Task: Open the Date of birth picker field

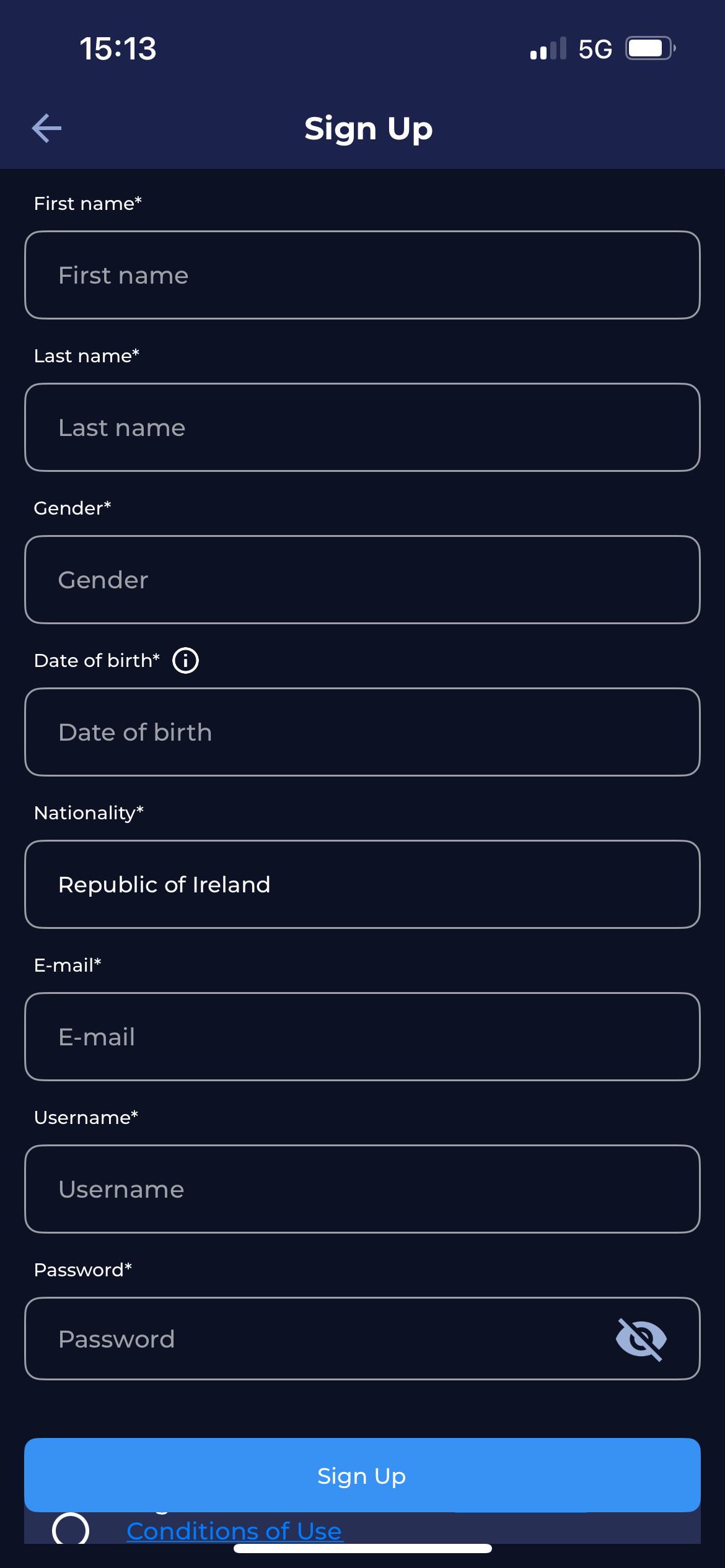Action: click(362, 732)
